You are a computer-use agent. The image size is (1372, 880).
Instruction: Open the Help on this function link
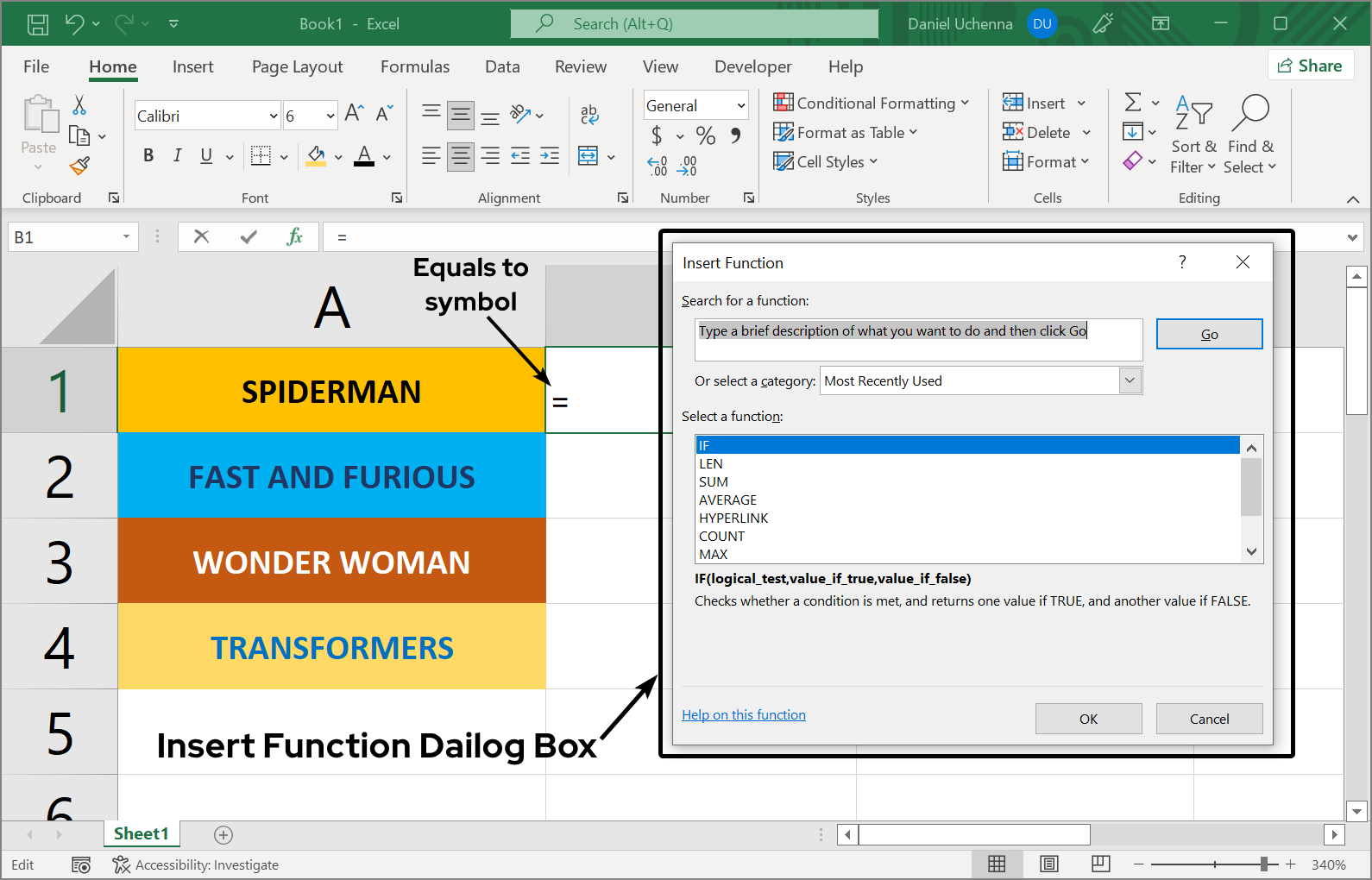tap(743, 714)
